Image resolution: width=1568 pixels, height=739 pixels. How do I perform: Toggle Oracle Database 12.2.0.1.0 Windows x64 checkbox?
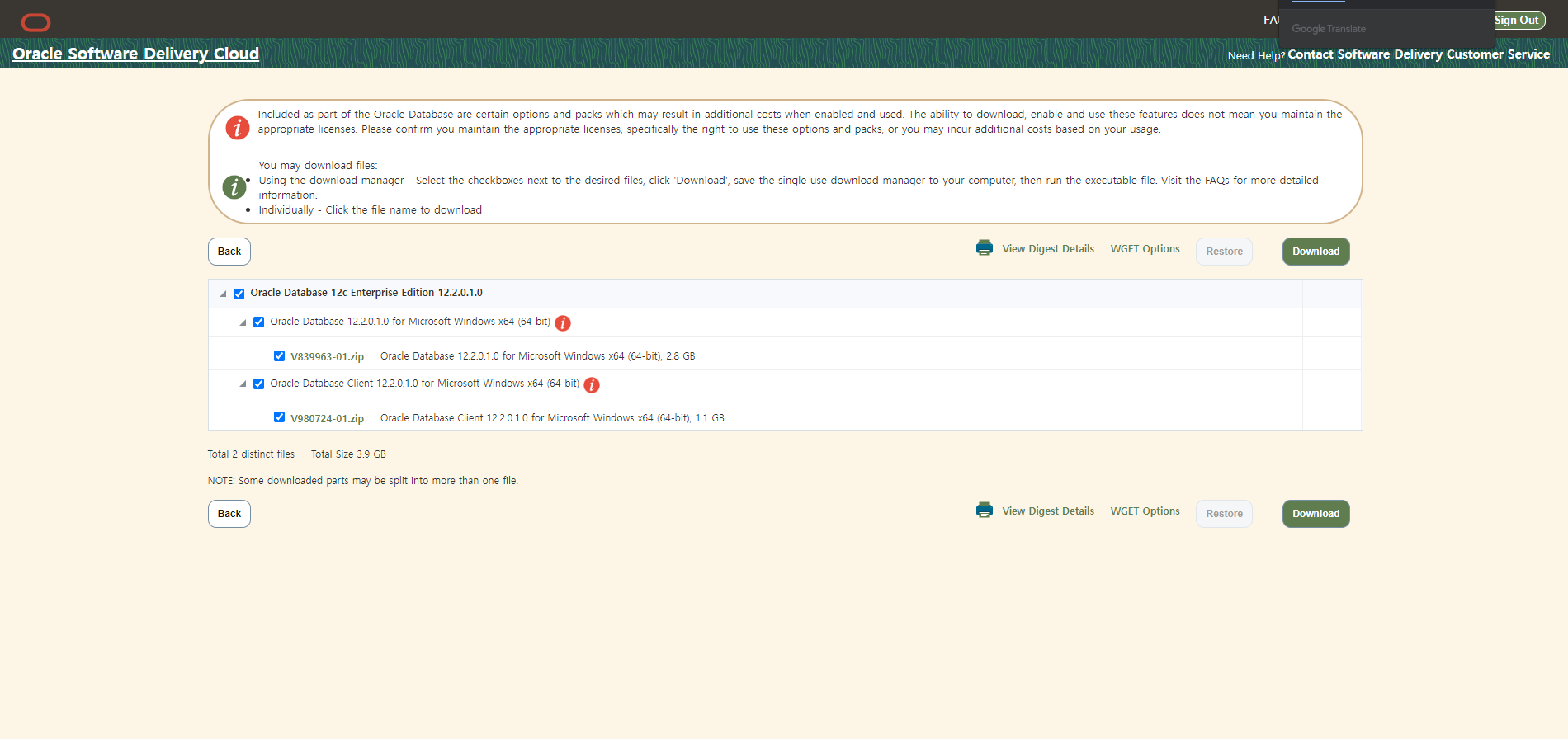259,322
